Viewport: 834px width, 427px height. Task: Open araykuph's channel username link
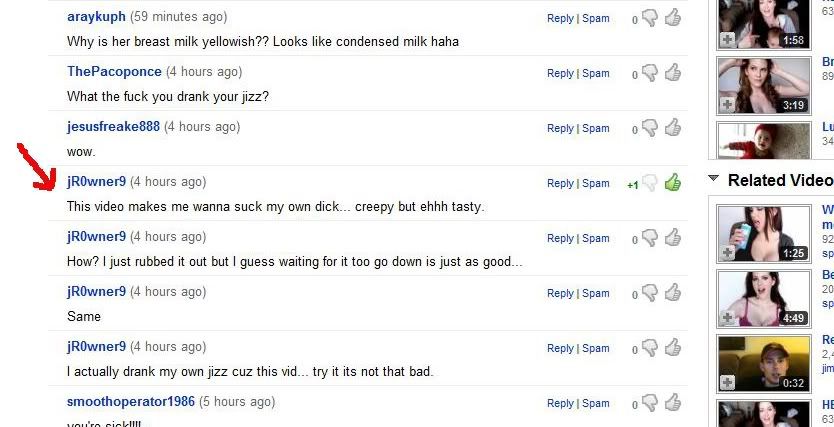click(97, 17)
